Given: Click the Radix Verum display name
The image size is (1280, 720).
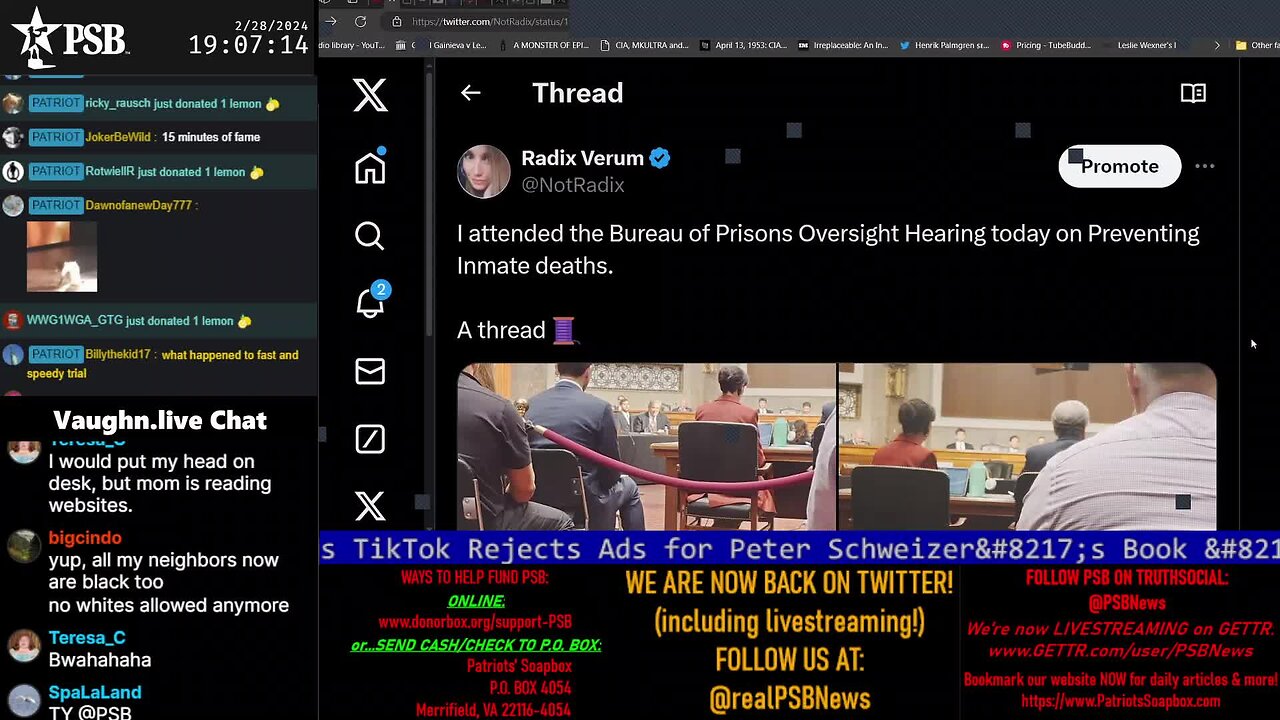Looking at the screenshot, I should click(x=582, y=158).
